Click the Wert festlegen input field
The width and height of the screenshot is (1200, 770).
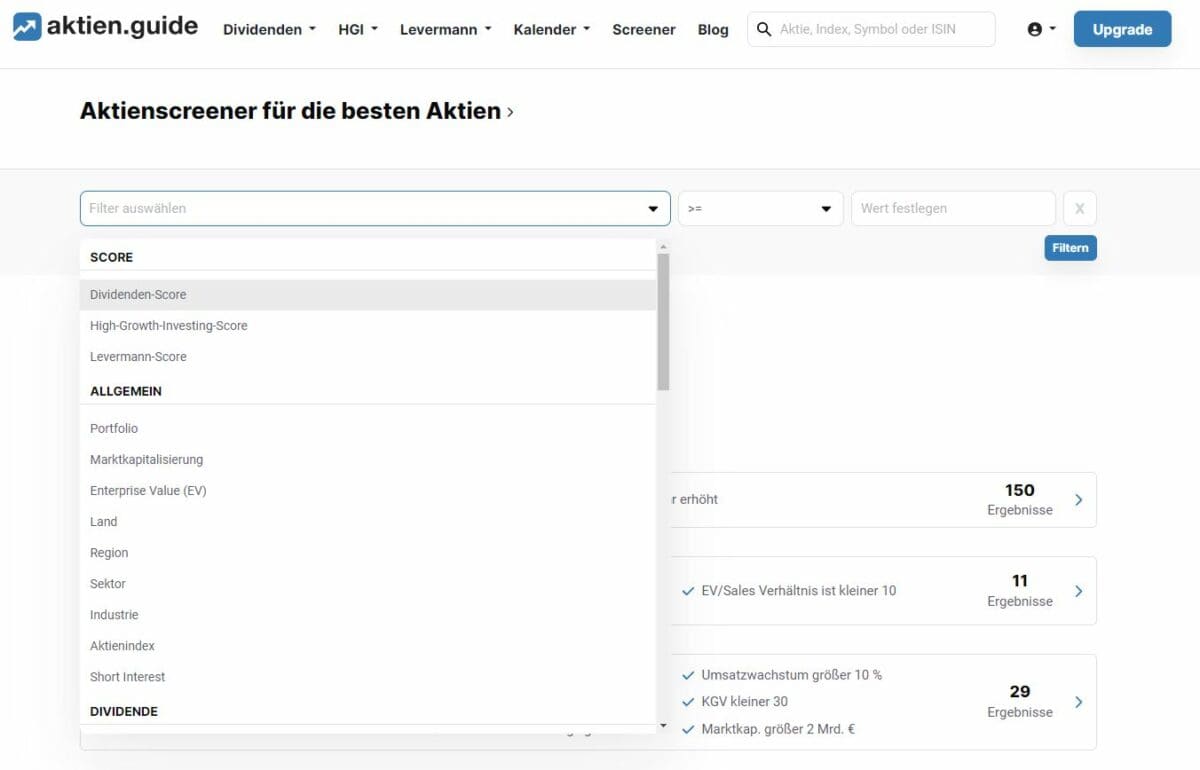pyautogui.click(x=950, y=208)
